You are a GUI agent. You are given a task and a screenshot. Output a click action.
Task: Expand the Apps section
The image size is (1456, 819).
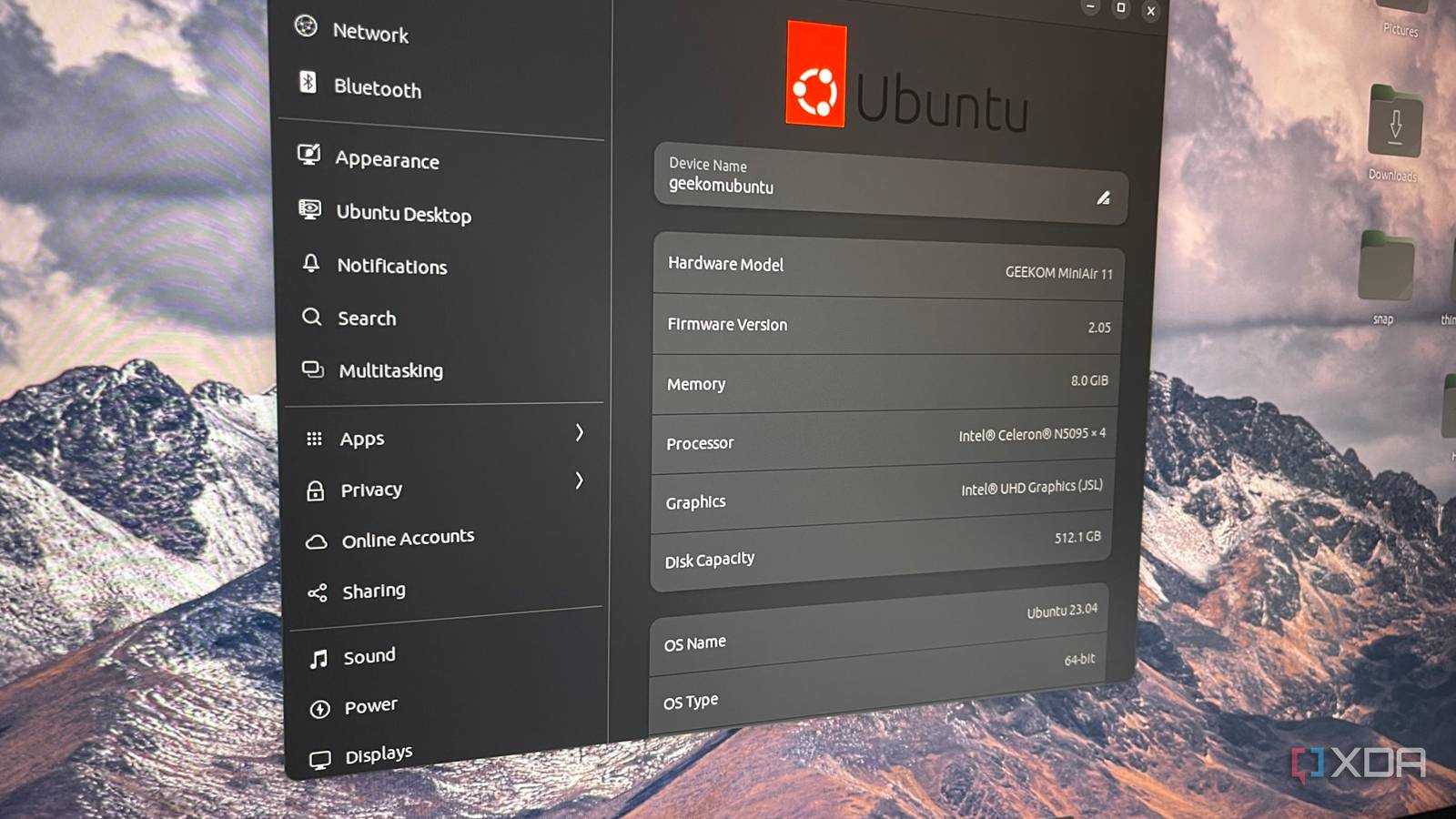[x=580, y=435]
